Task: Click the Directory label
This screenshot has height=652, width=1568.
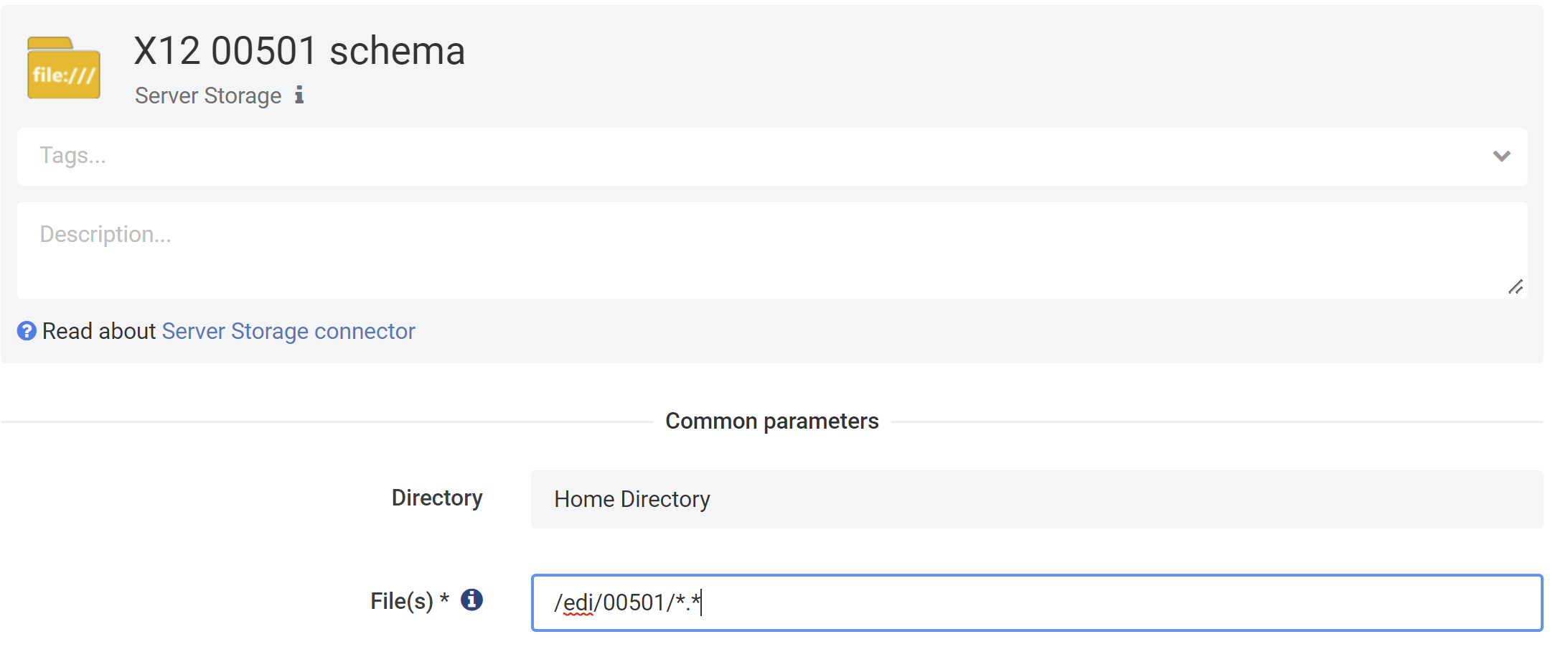Action: coord(436,498)
